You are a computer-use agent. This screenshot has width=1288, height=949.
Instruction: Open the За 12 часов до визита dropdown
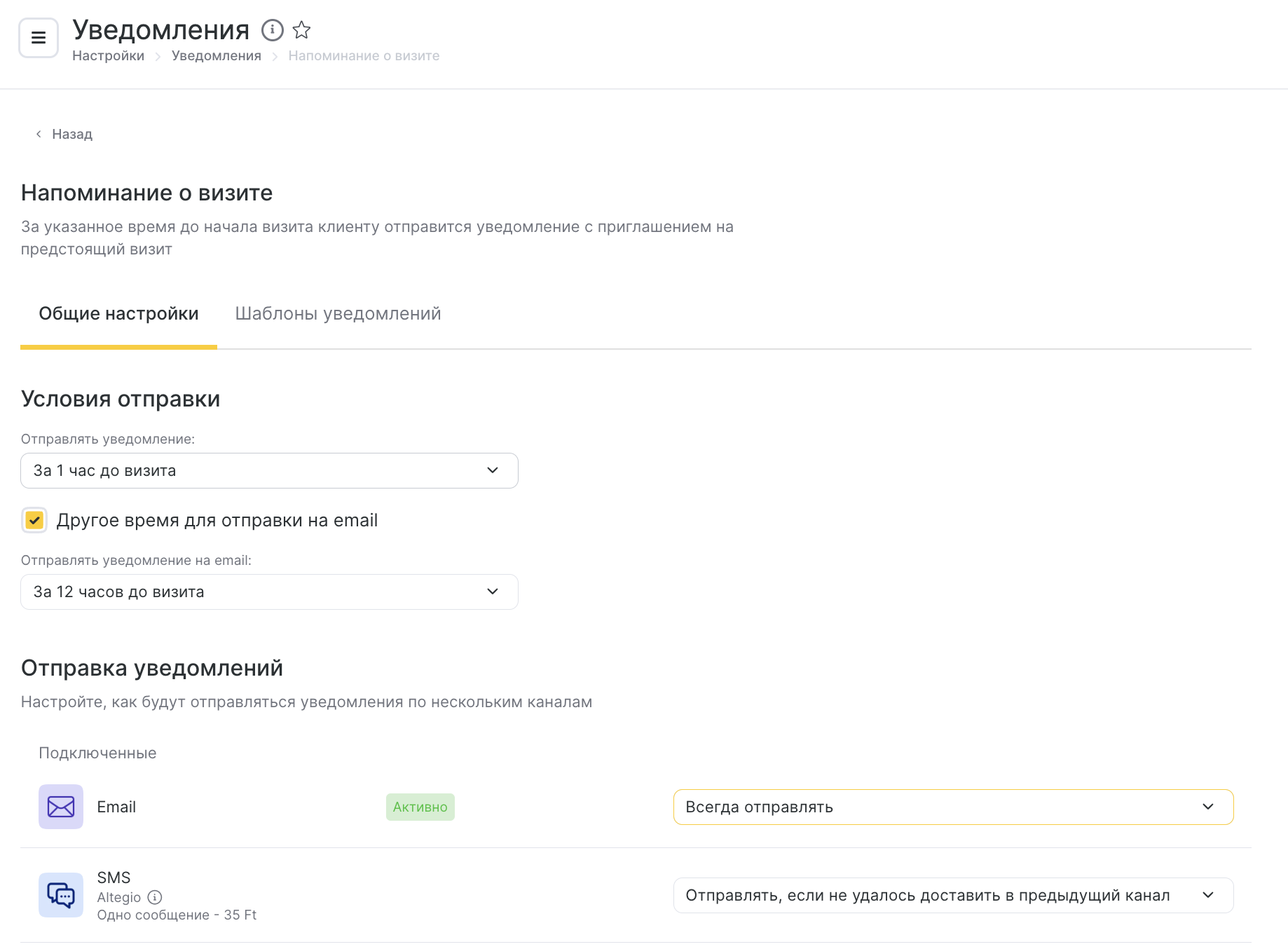[269, 592]
